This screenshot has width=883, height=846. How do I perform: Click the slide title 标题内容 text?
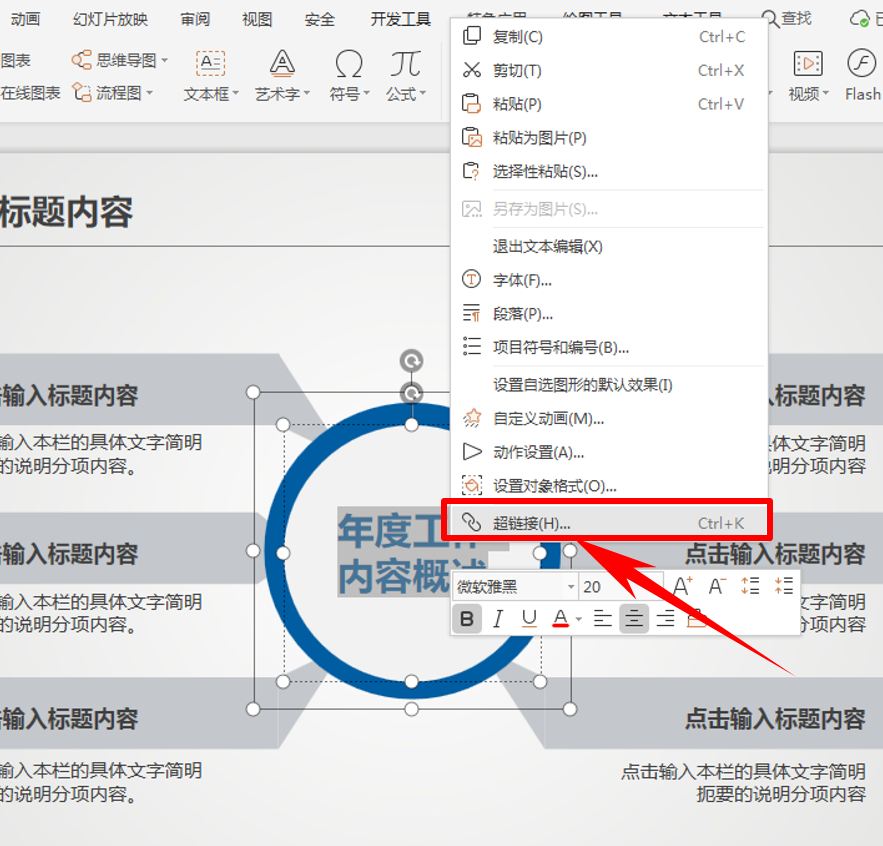pos(66,212)
